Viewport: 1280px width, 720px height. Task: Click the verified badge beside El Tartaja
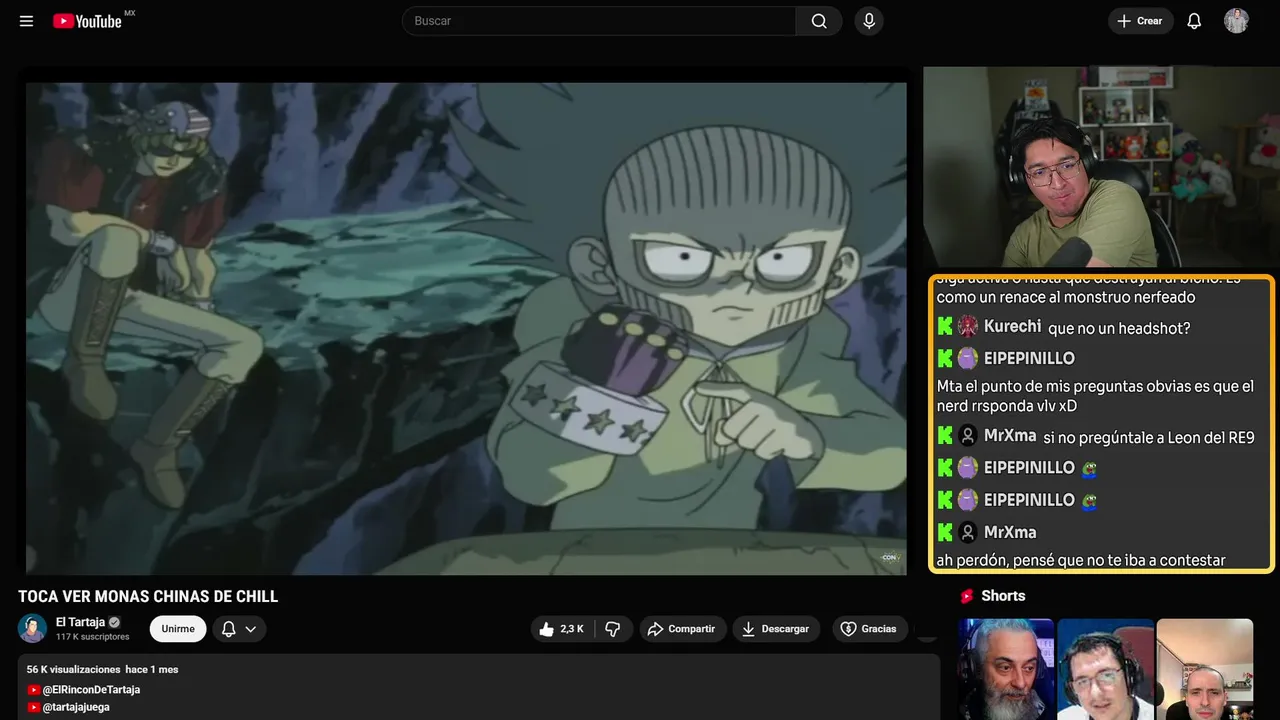(x=114, y=622)
